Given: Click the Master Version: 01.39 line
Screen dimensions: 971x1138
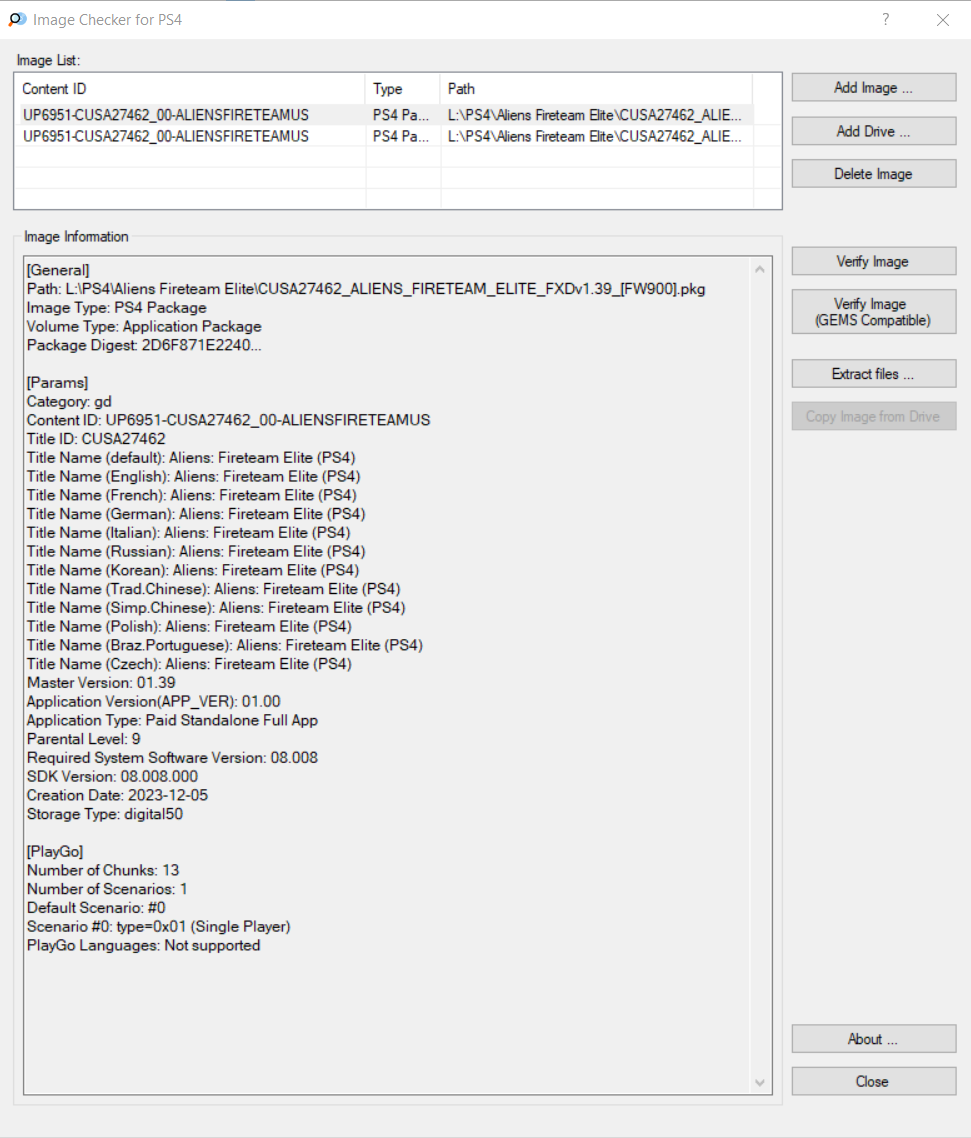Looking at the screenshot, I should pyautogui.click(x=101, y=683).
